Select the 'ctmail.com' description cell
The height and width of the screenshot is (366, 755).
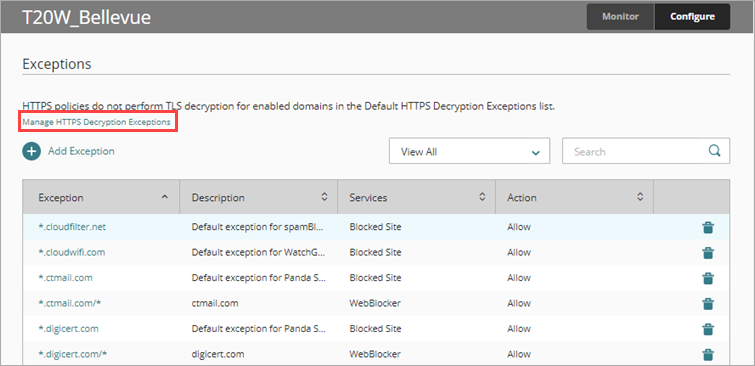[x=215, y=303]
